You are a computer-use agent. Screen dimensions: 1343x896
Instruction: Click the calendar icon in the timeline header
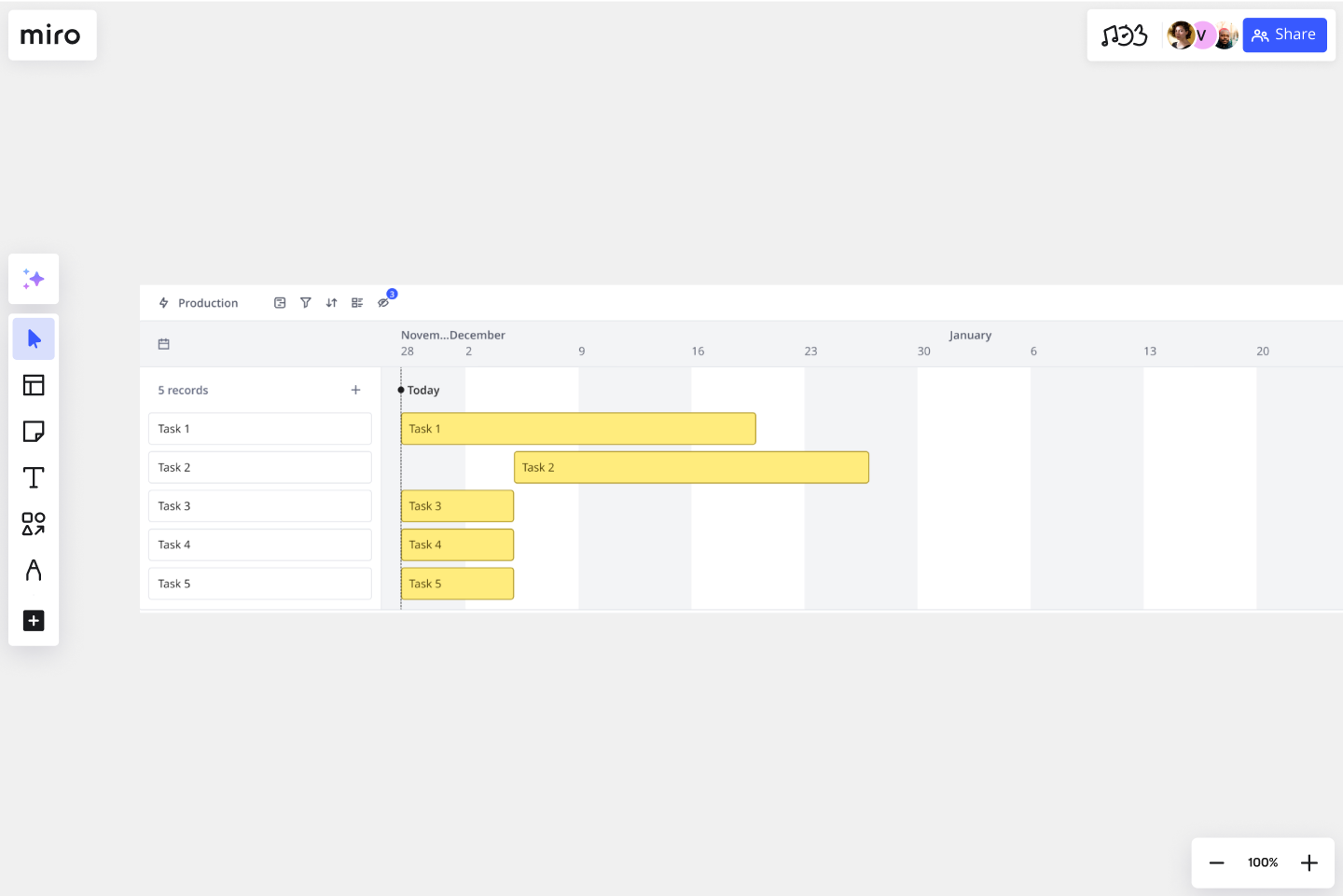164,344
